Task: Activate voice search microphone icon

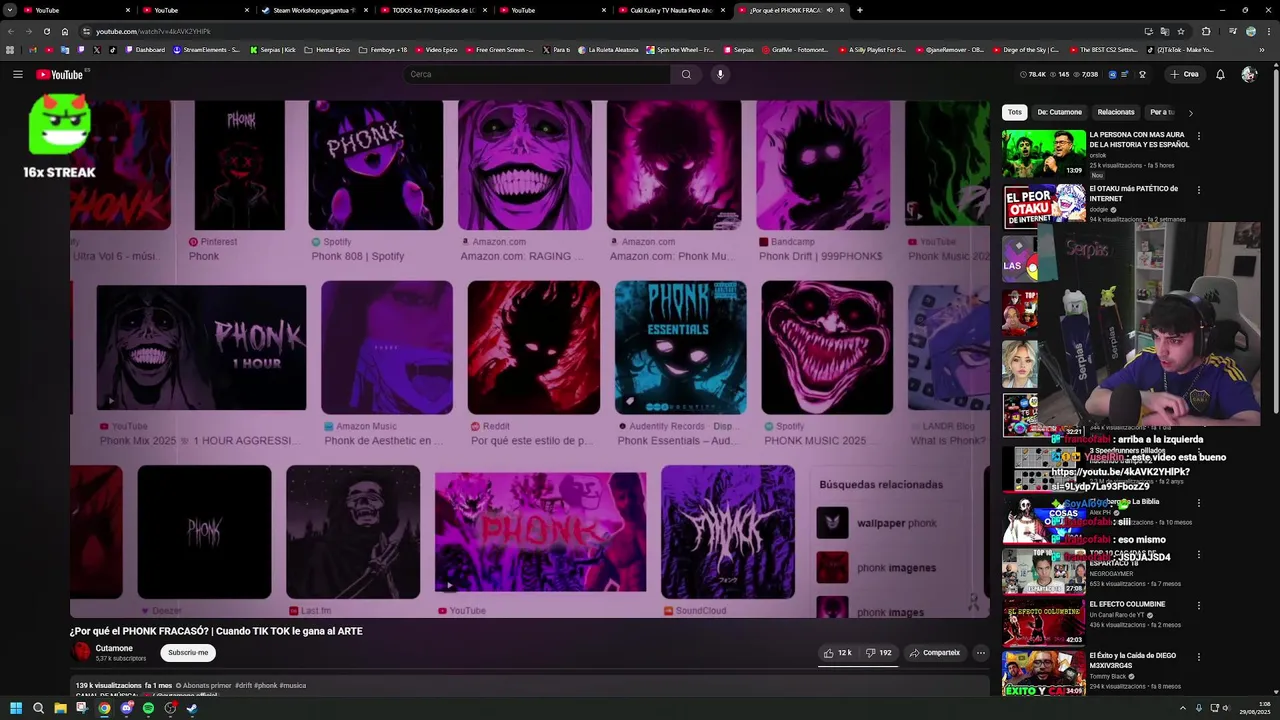Action: 719,74
